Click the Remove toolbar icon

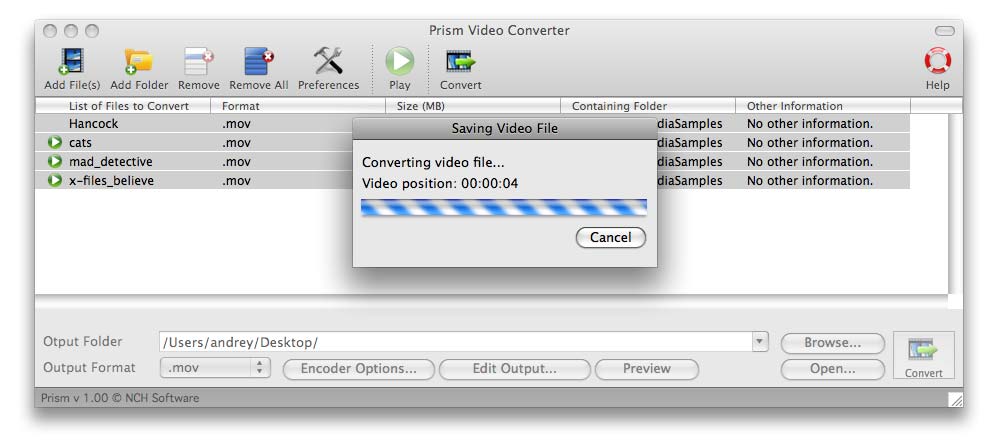(198, 63)
